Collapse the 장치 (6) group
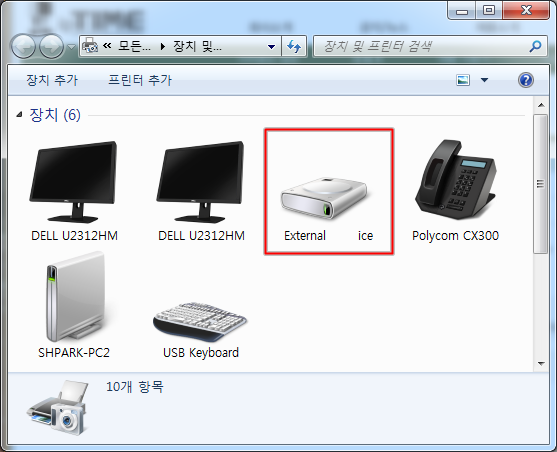Viewport: 557px width, 452px height. pos(19,114)
